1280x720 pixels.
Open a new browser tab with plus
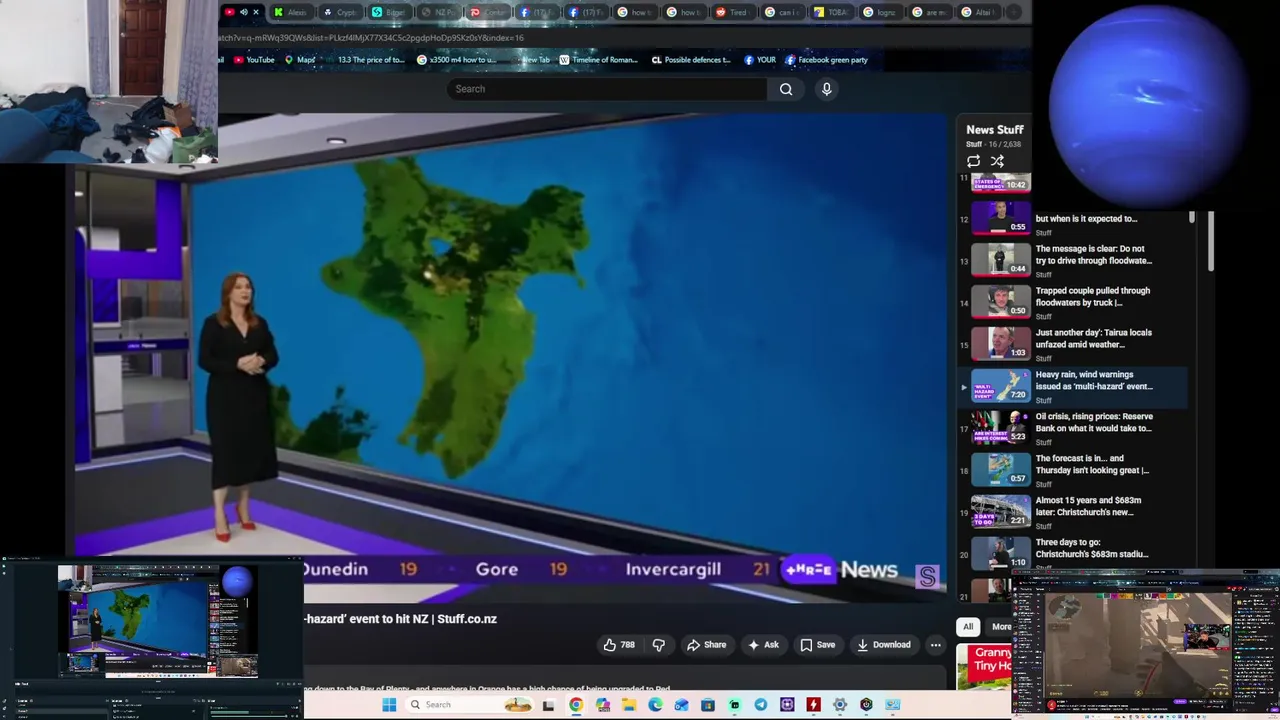click(1013, 12)
